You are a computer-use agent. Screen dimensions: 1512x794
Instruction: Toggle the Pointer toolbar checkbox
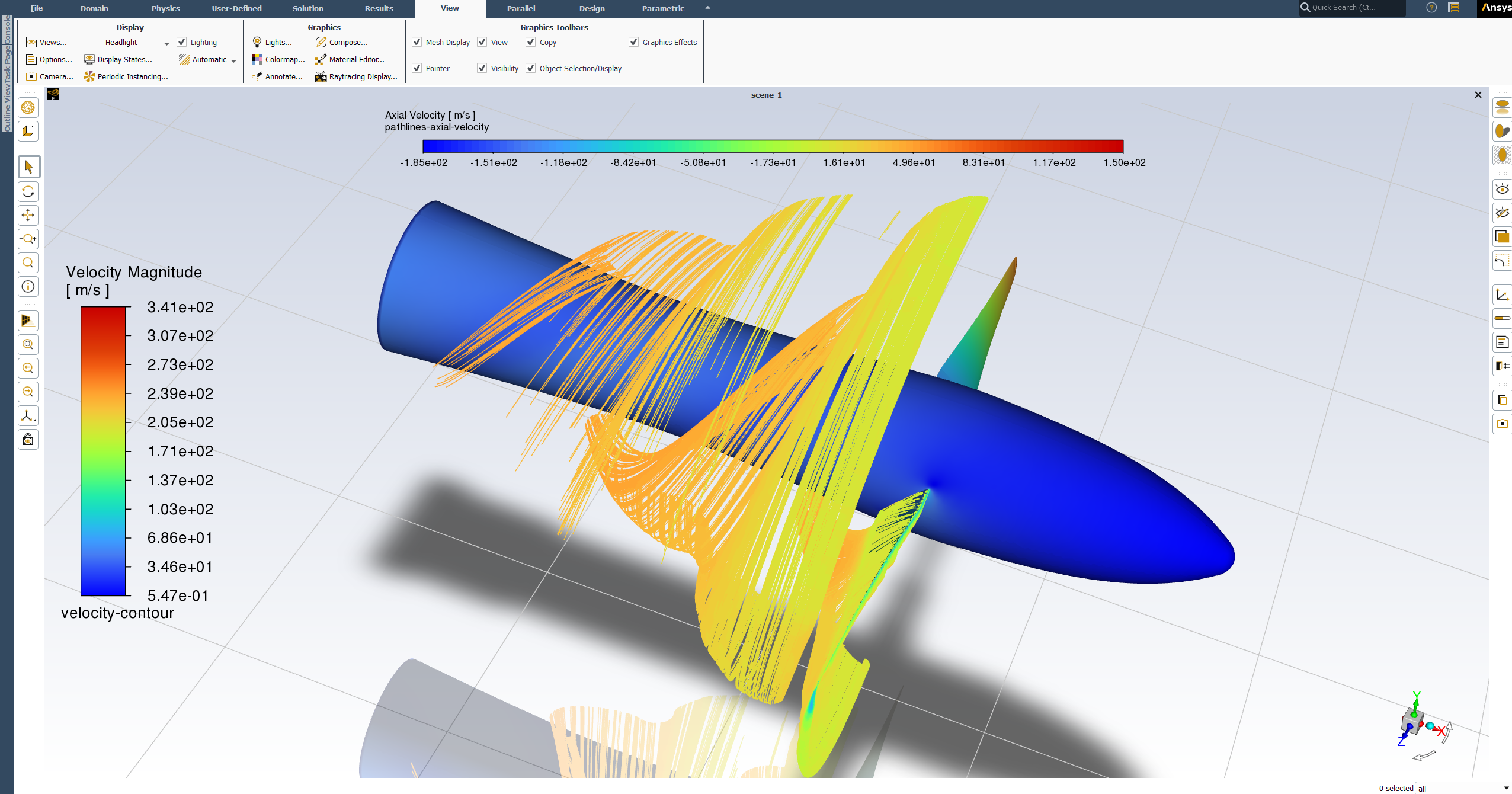(417, 68)
